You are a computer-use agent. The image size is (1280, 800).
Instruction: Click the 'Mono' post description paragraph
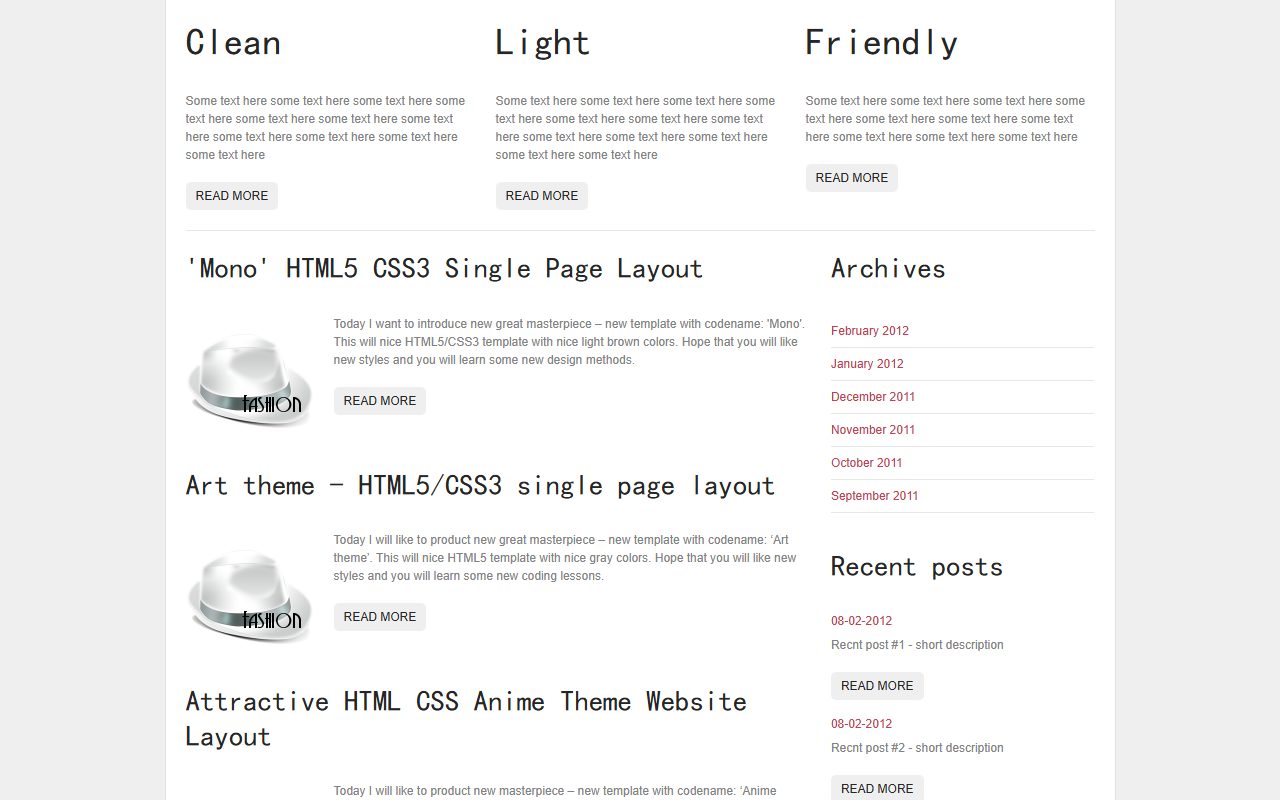pos(570,342)
